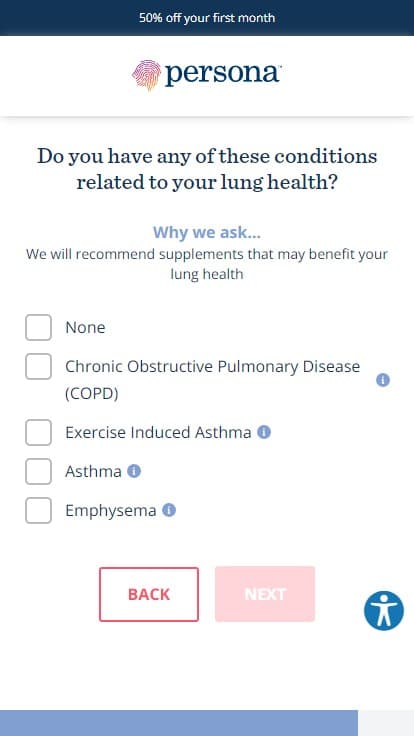Open the accessibility widget icon
Image resolution: width=414 pixels, height=736 pixels.
pos(383,610)
